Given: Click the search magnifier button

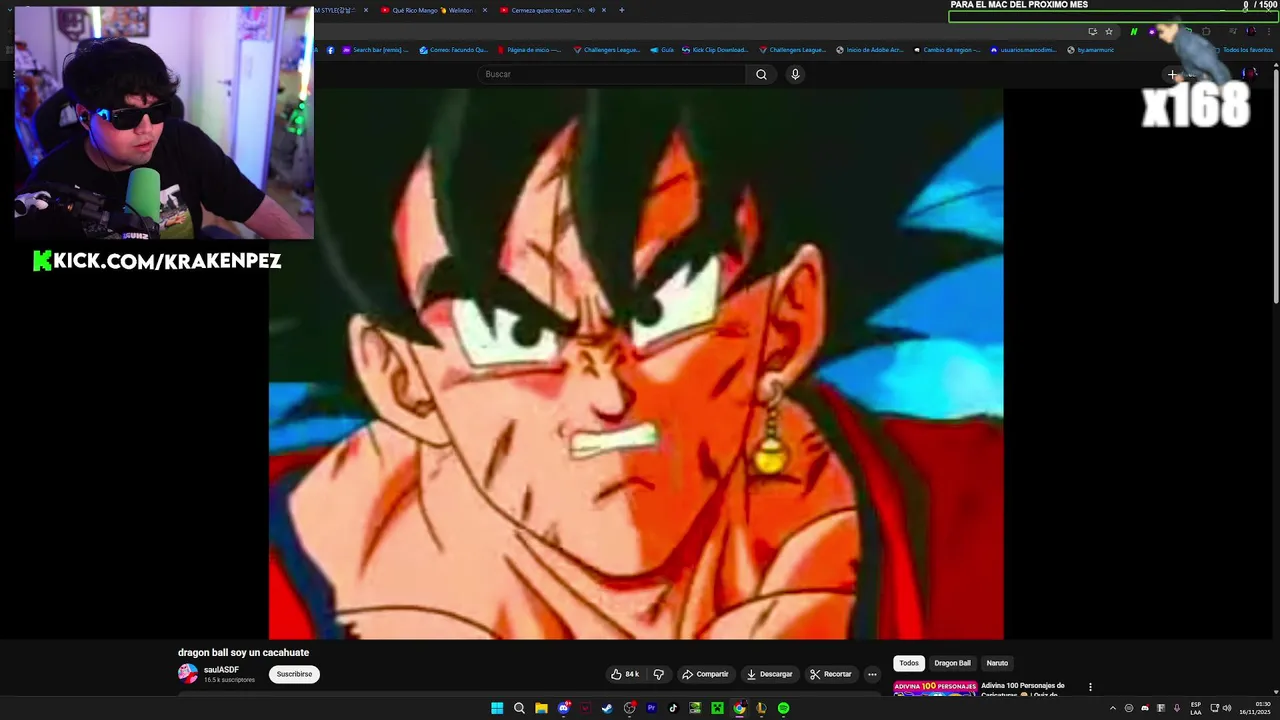Looking at the screenshot, I should pyautogui.click(x=761, y=74).
